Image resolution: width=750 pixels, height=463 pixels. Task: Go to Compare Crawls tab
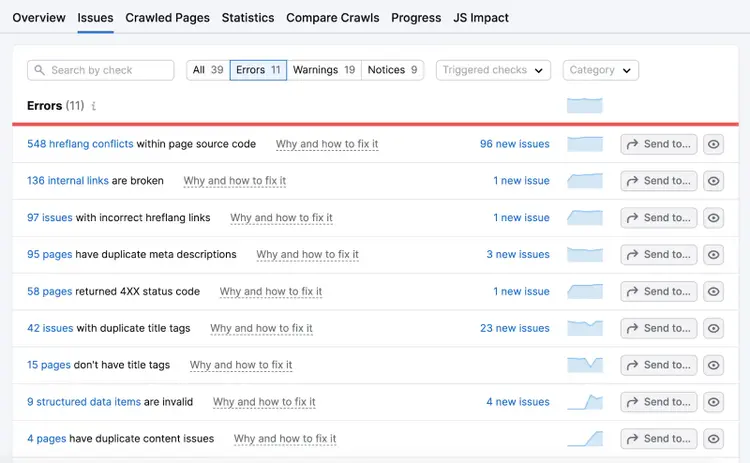coord(332,18)
